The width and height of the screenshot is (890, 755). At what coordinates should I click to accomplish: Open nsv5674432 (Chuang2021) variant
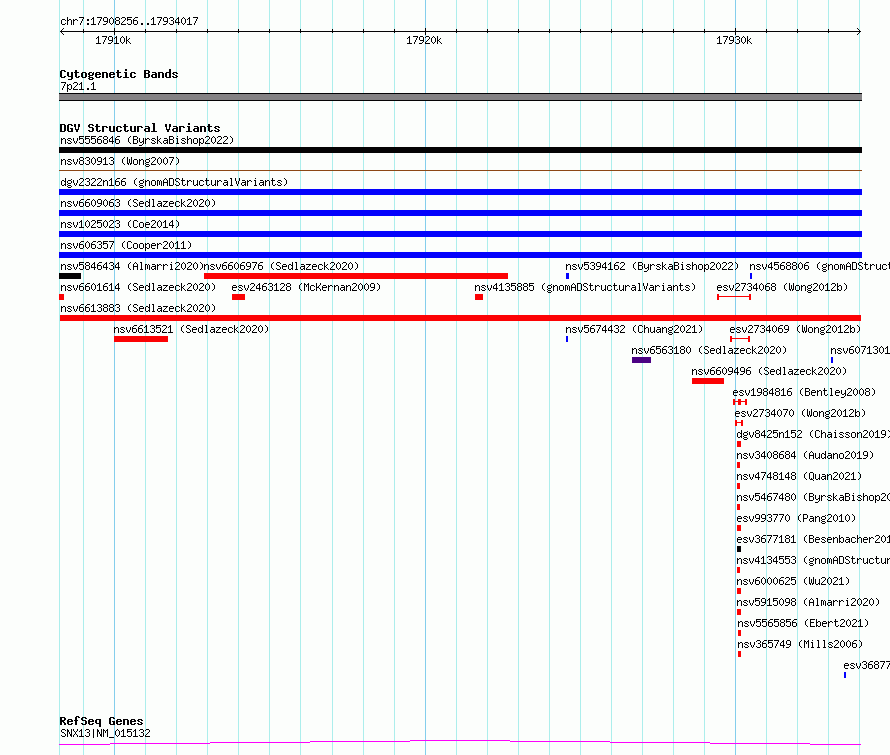coord(634,329)
